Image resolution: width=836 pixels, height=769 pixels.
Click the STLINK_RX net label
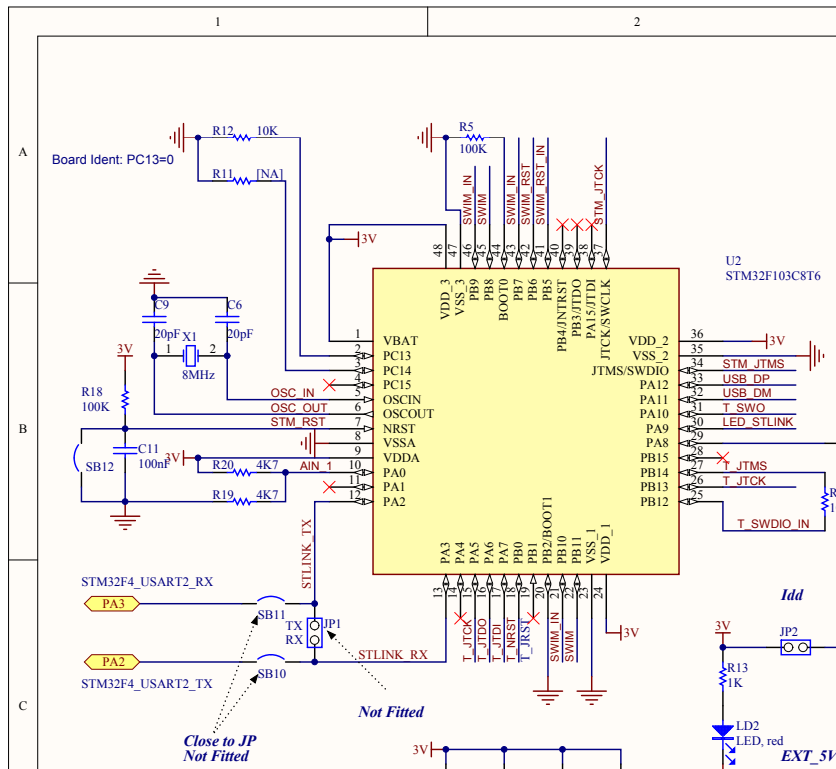[392, 655]
